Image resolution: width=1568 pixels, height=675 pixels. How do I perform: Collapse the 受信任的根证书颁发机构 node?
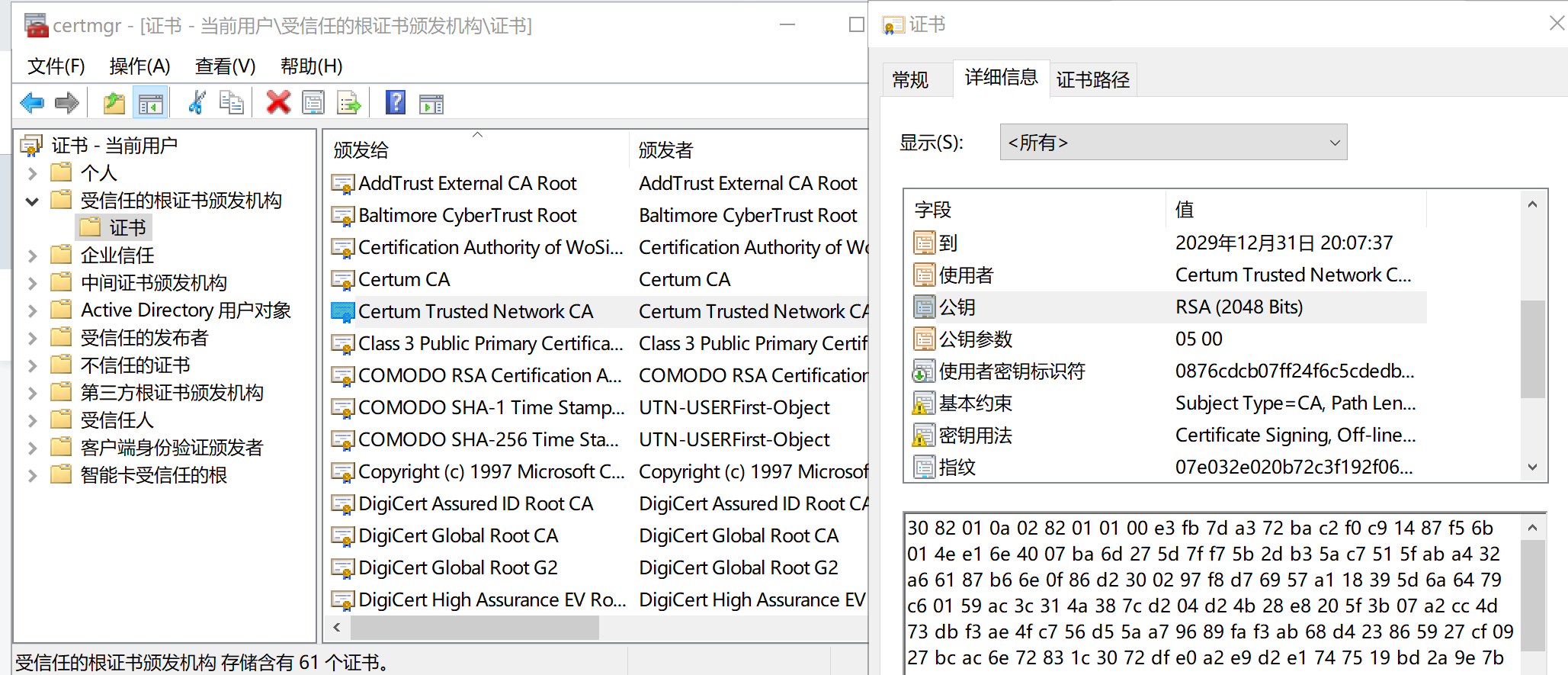[32, 201]
